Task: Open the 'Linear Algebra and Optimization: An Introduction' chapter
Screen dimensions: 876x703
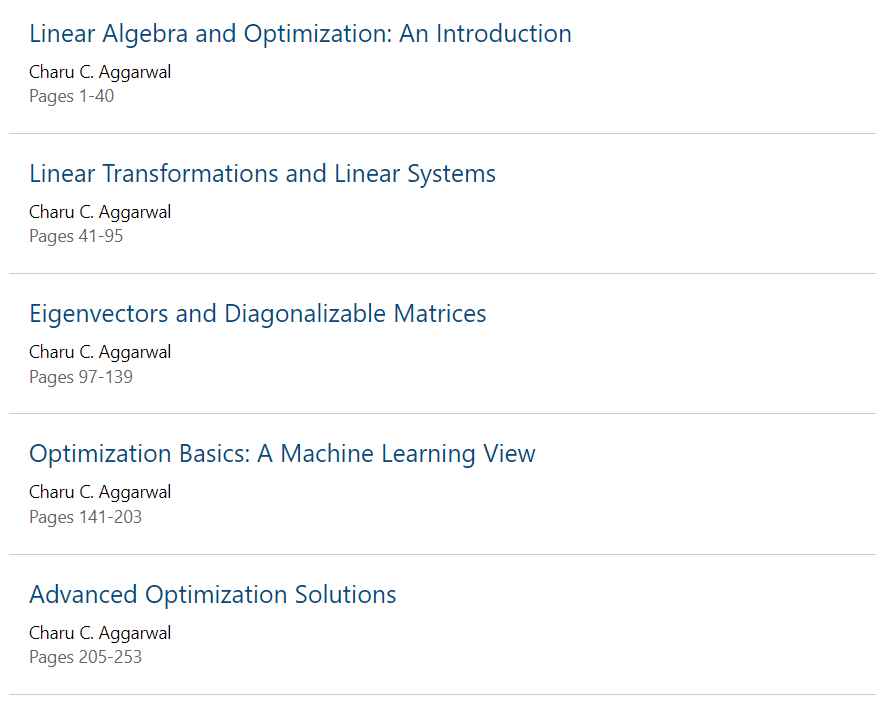Action: [300, 34]
